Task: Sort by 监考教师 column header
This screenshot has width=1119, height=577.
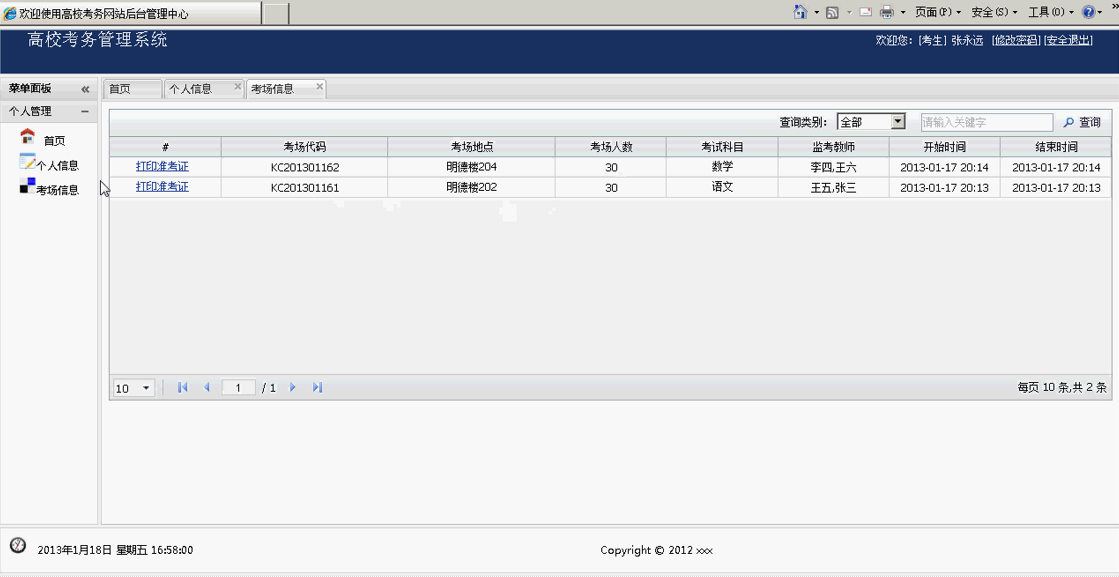Action: coord(834,147)
